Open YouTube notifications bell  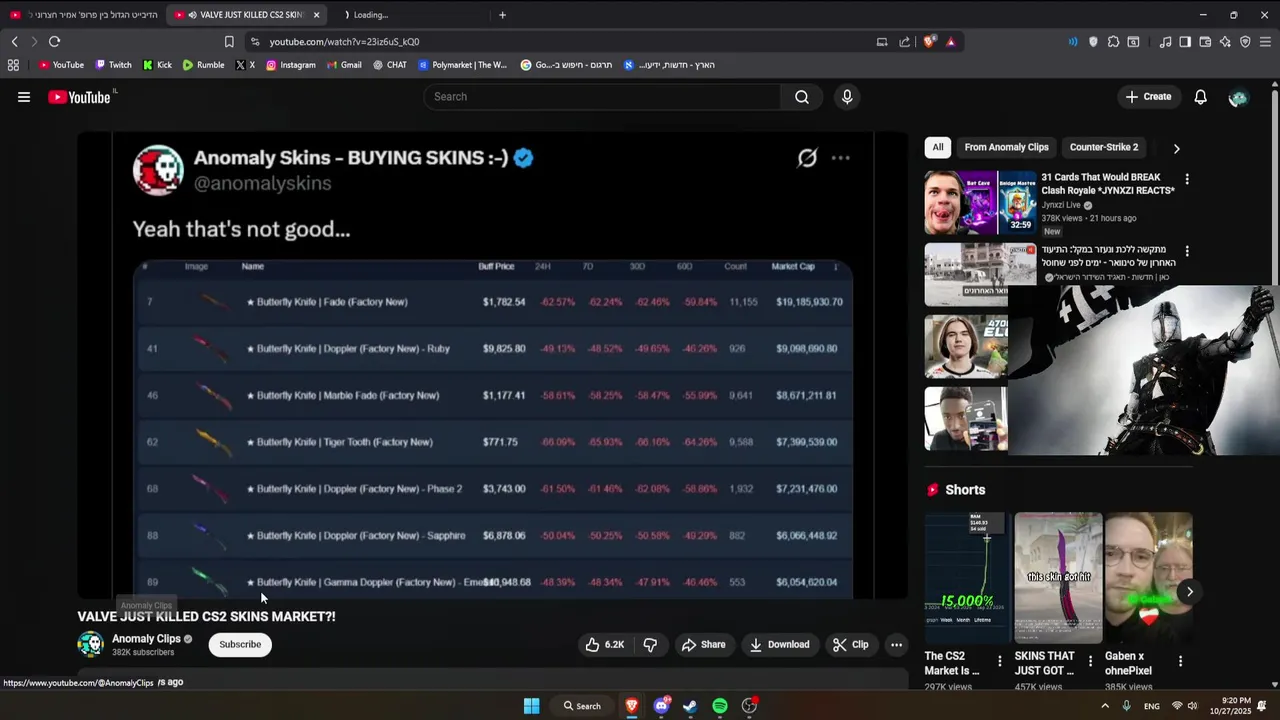(1201, 97)
